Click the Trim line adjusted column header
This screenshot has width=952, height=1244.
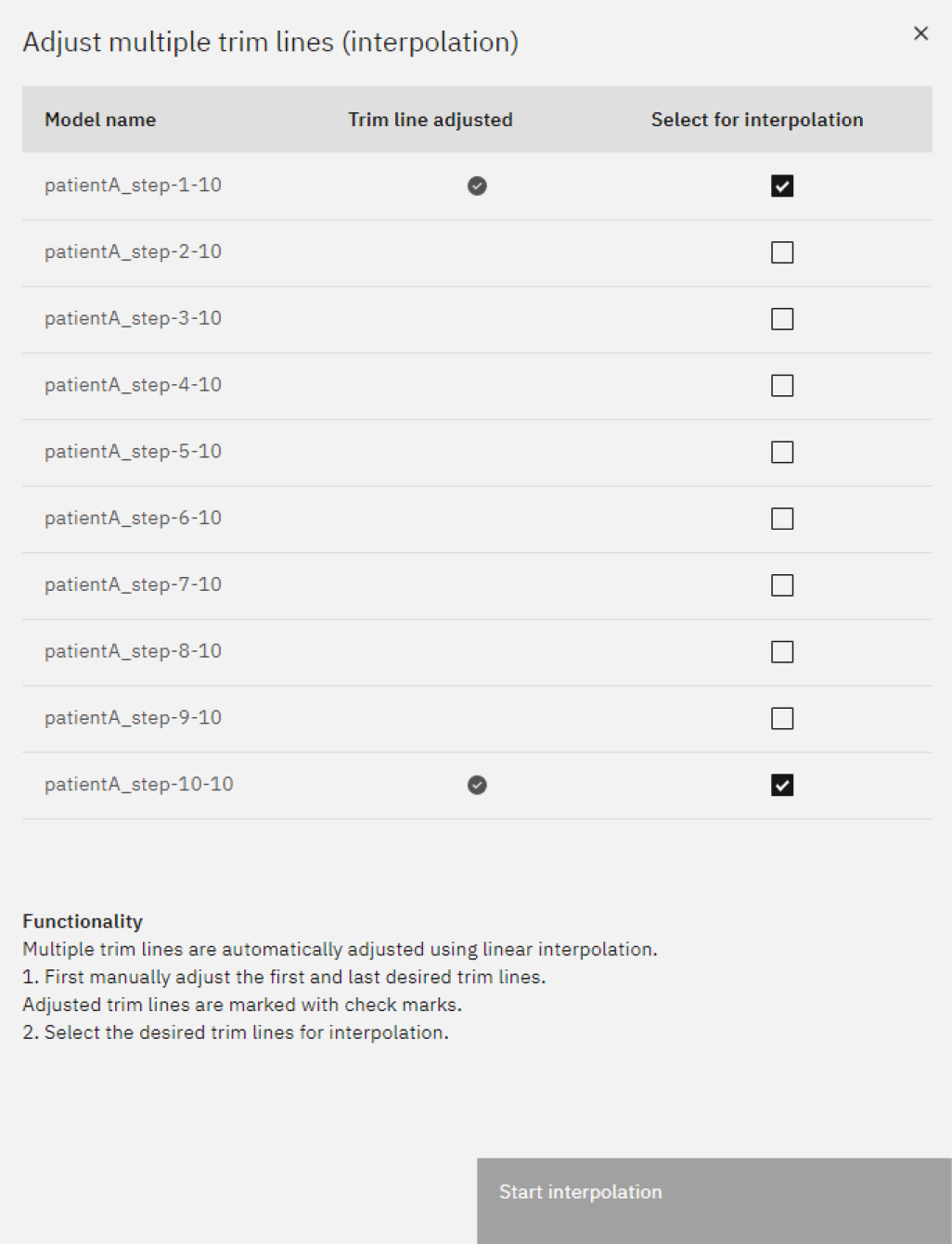point(430,120)
